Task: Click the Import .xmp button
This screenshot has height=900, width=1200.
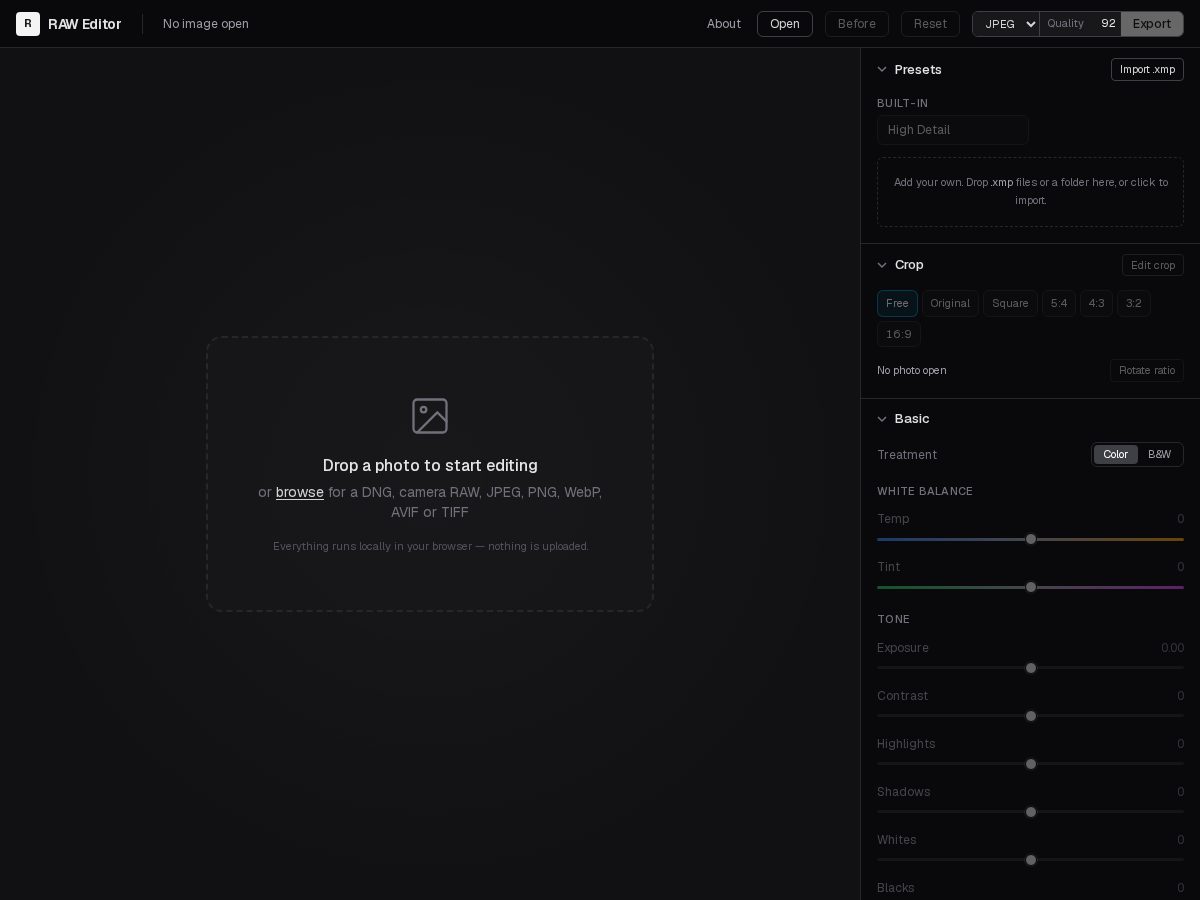Action: pyautogui.click(x=1147, y=69)
